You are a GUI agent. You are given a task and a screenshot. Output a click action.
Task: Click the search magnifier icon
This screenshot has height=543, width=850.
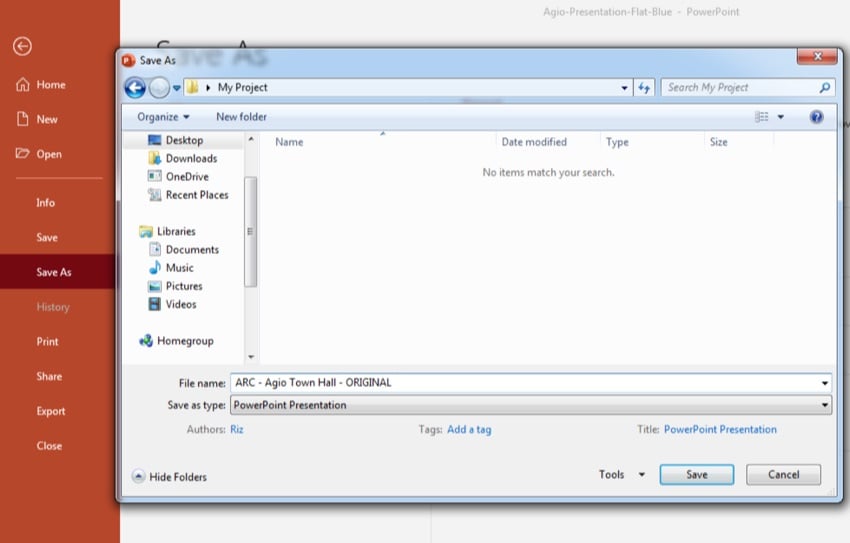coord(824,88)
